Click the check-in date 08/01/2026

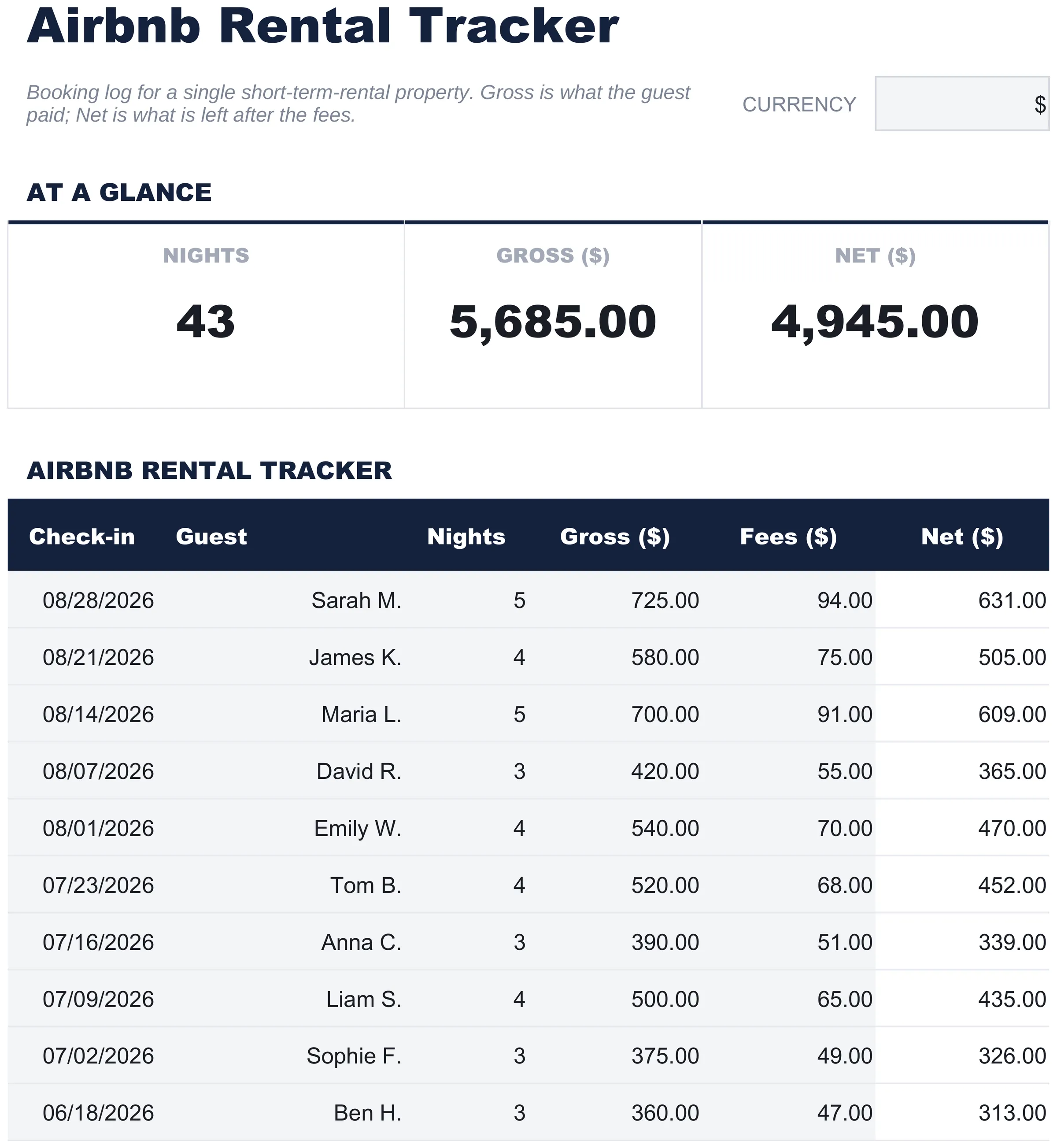(98, 828)
